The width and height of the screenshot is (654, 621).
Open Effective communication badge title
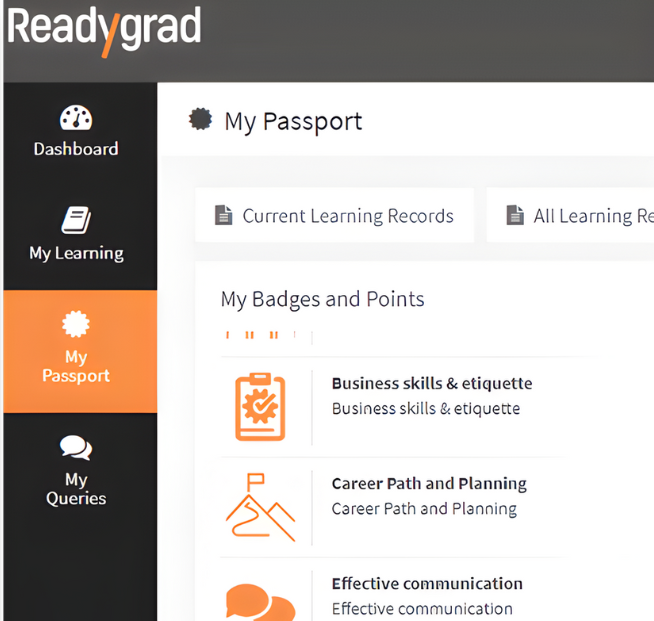click(x=427, y=583)
